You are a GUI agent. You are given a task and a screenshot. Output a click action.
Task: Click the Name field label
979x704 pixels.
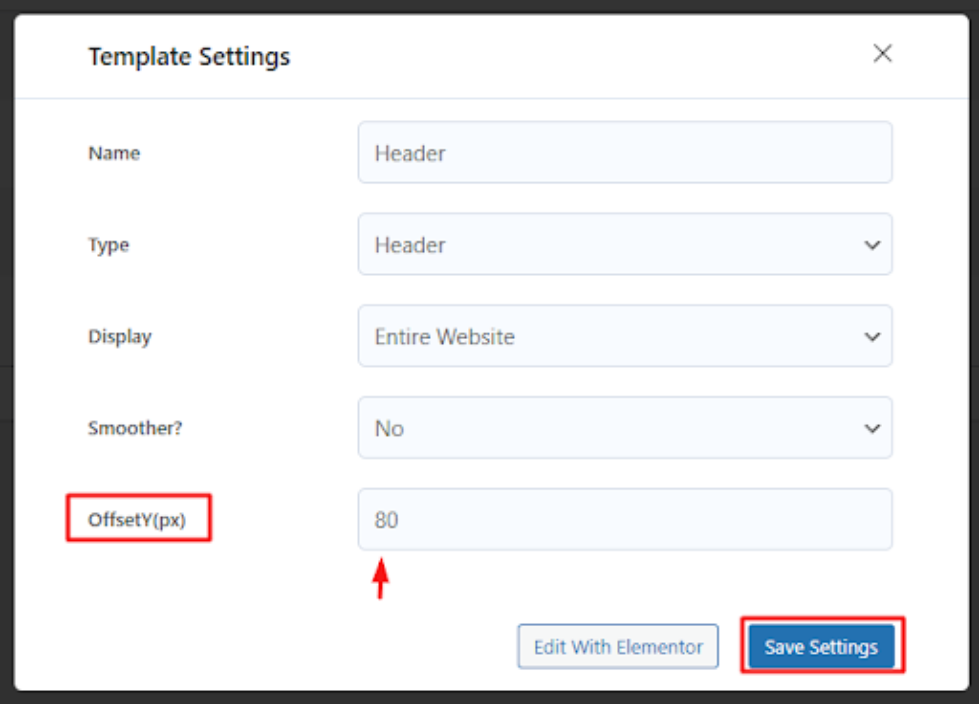point(114,154)
